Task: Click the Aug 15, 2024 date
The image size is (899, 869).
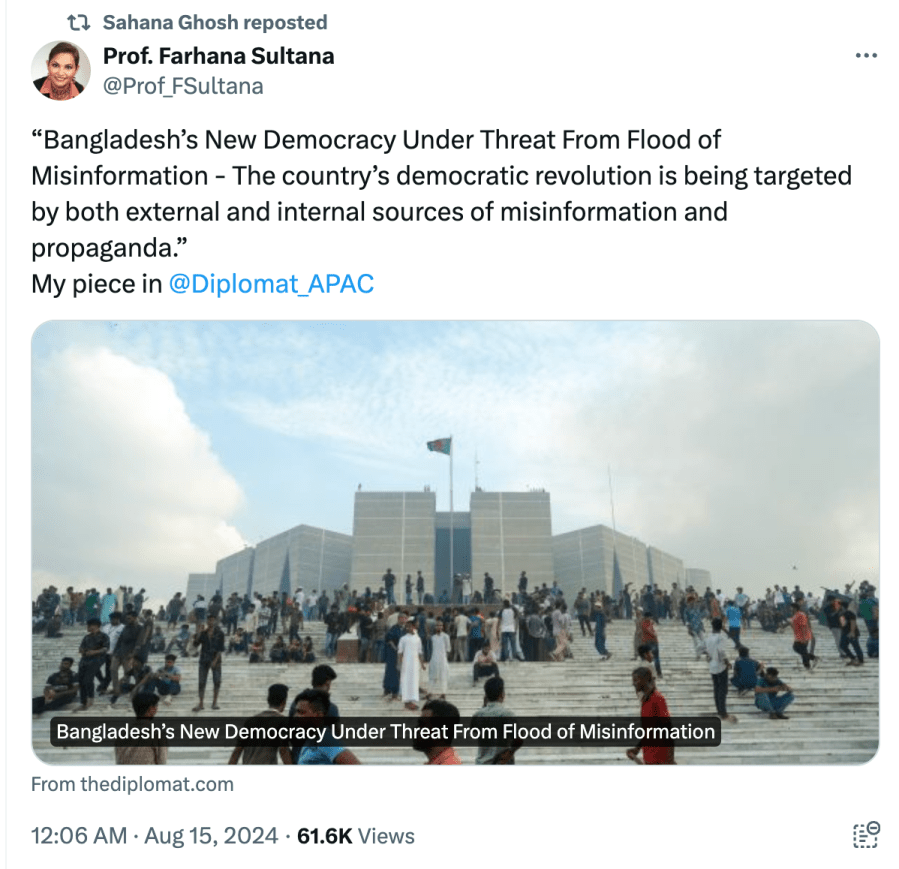Action: pyautogui.click(x=211, y=836)
